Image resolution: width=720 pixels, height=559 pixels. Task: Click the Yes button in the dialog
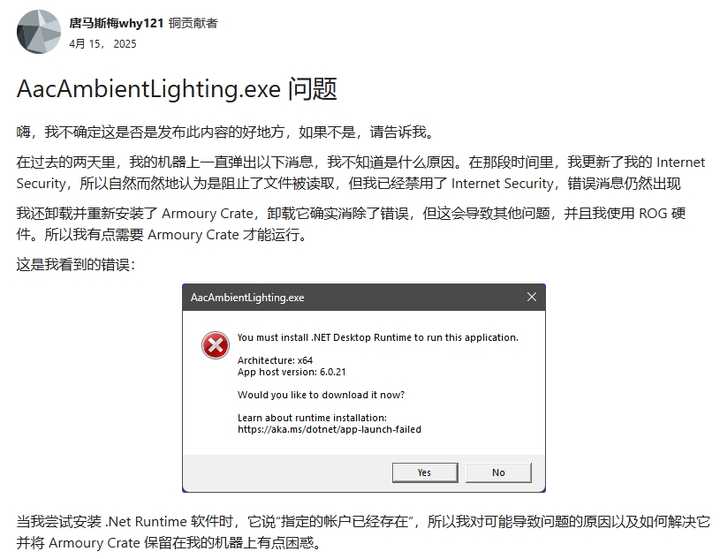(x=425, y=472)
